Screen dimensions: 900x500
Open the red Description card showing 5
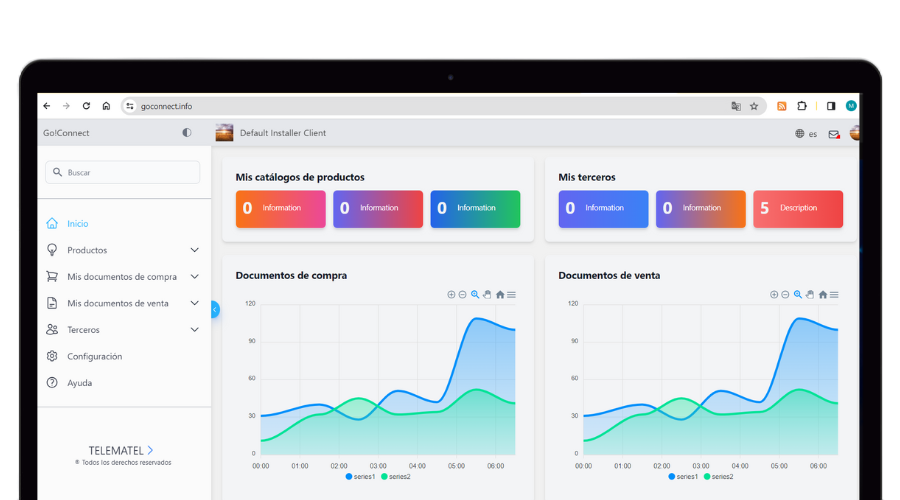tap(798, 209)
